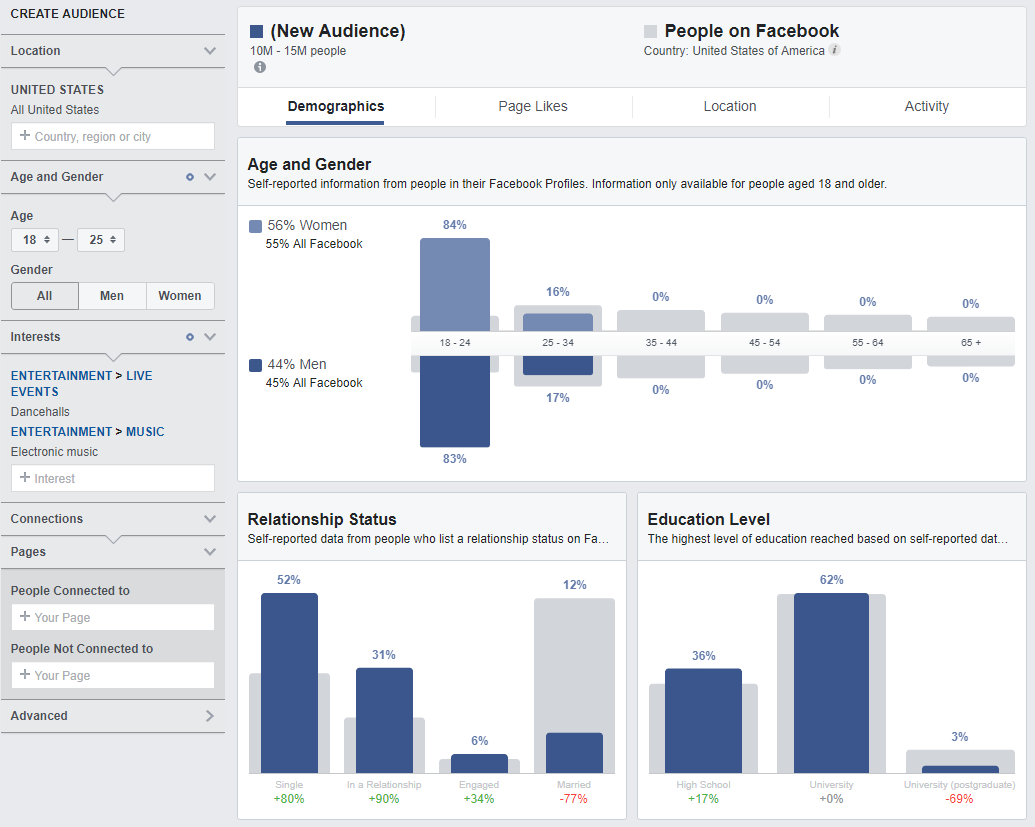Click the info icon under New Audience

260,67
